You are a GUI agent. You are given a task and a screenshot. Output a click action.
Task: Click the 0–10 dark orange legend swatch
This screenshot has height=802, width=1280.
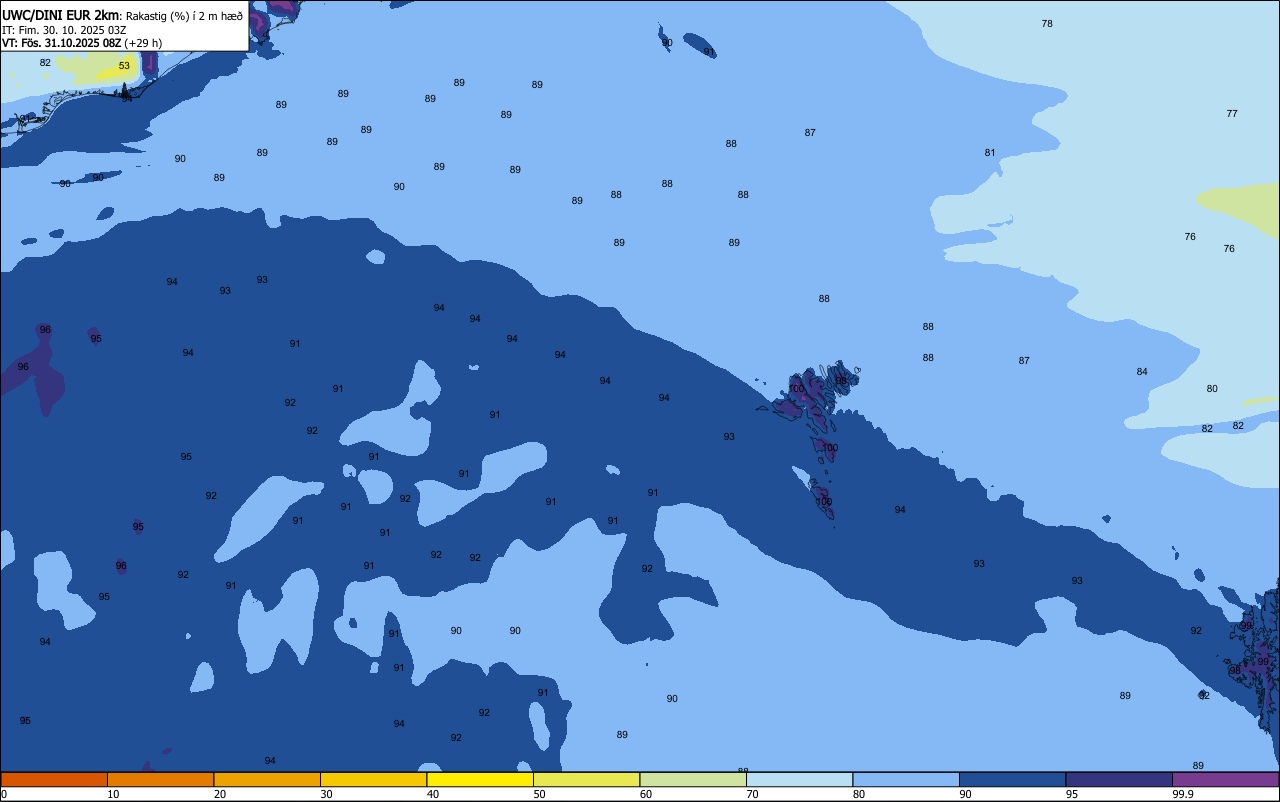click(54, 779)
